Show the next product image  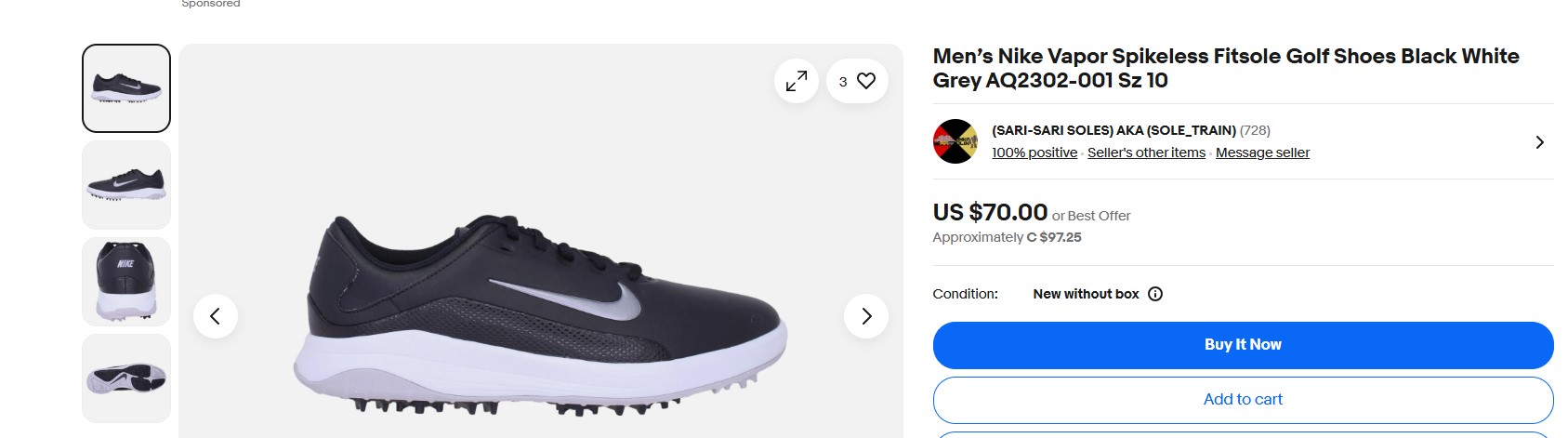866,316
